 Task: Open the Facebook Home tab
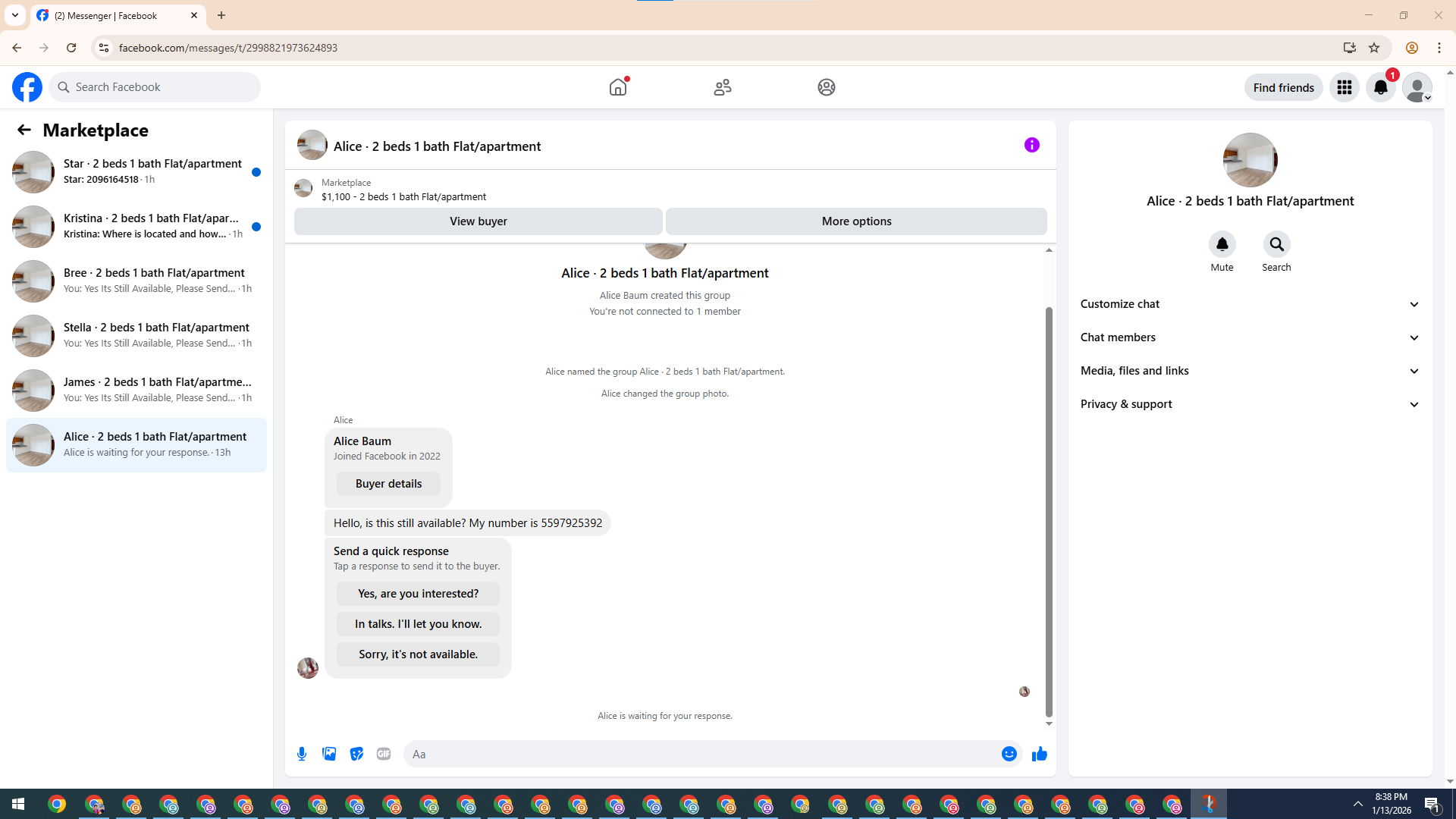click(618, 87)
